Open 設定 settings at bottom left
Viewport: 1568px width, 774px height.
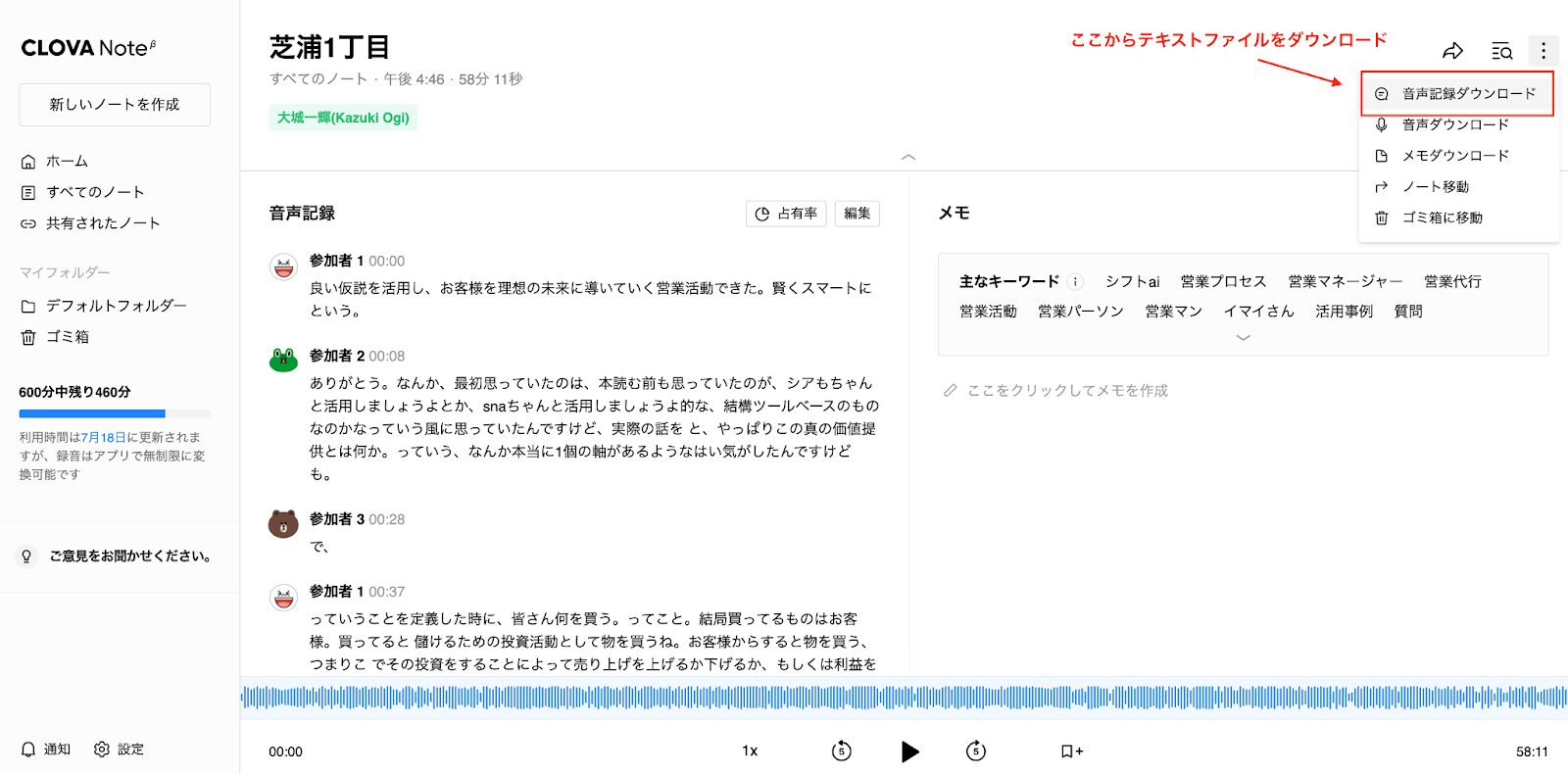[x=119, y=750]
